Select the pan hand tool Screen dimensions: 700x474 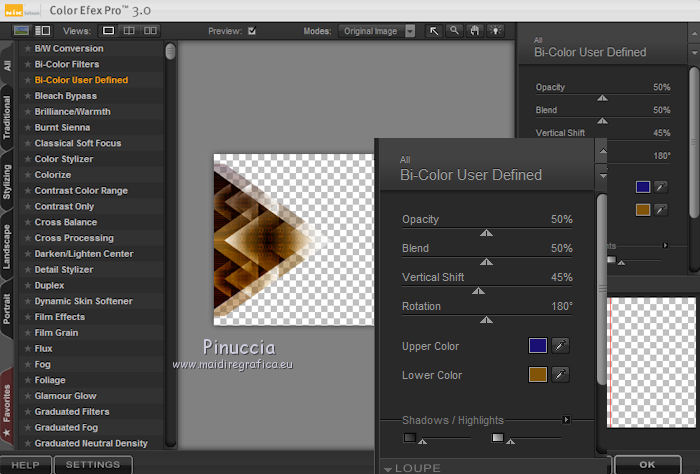click(x=474, y=31)
